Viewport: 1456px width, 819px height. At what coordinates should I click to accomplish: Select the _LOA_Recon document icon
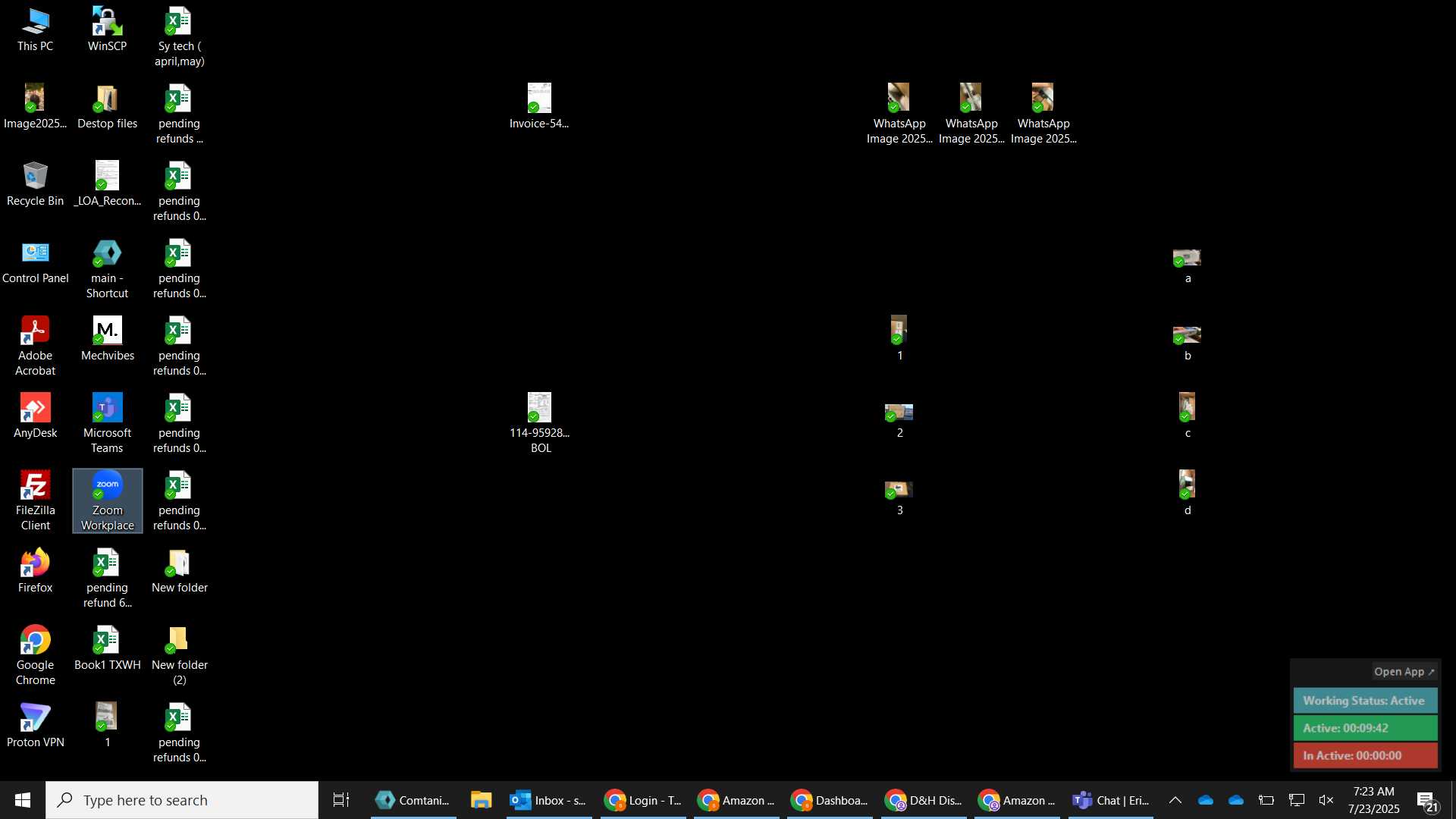click(107, 185)
